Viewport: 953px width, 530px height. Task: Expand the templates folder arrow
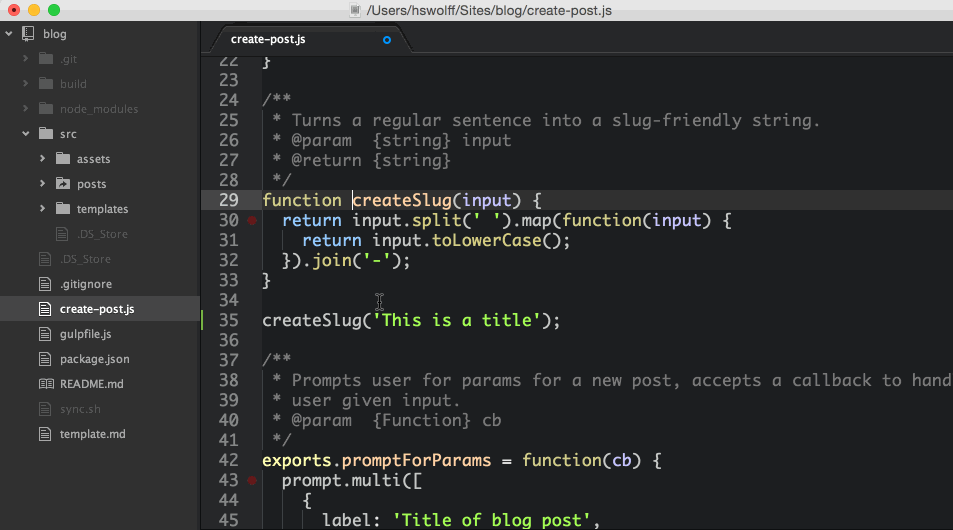tap(42, 209)
